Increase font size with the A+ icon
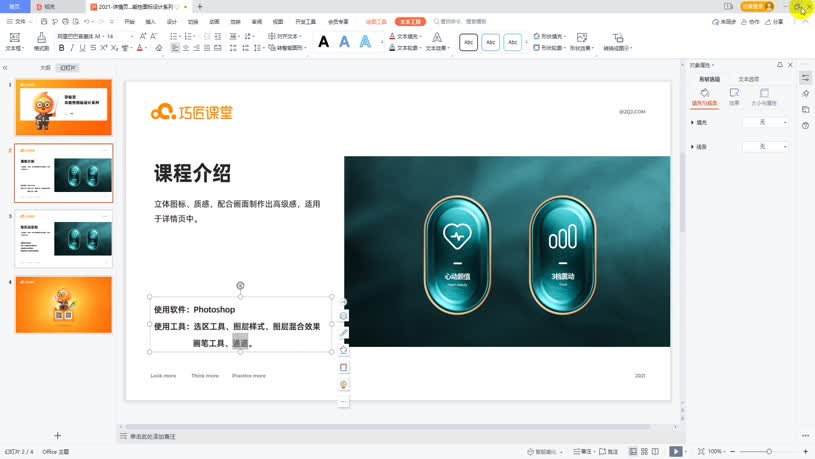This screenshot has width=815, height=459. (x=143, y=36)
